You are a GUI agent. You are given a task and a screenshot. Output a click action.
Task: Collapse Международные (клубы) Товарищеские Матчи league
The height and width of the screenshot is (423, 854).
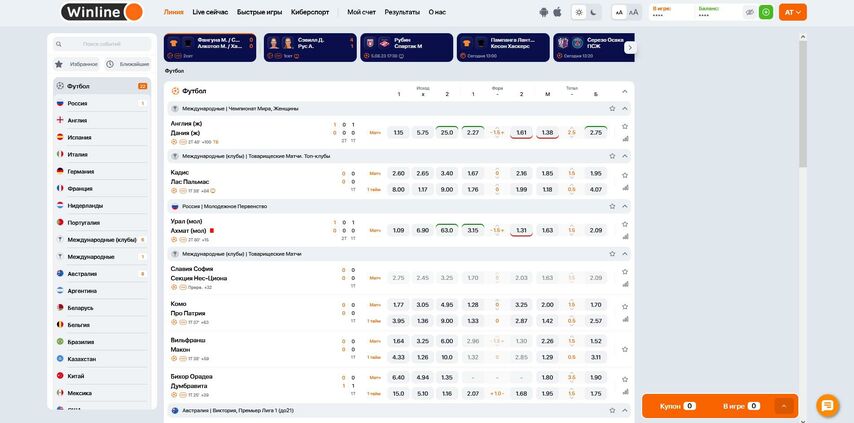(x=625, y=254)
